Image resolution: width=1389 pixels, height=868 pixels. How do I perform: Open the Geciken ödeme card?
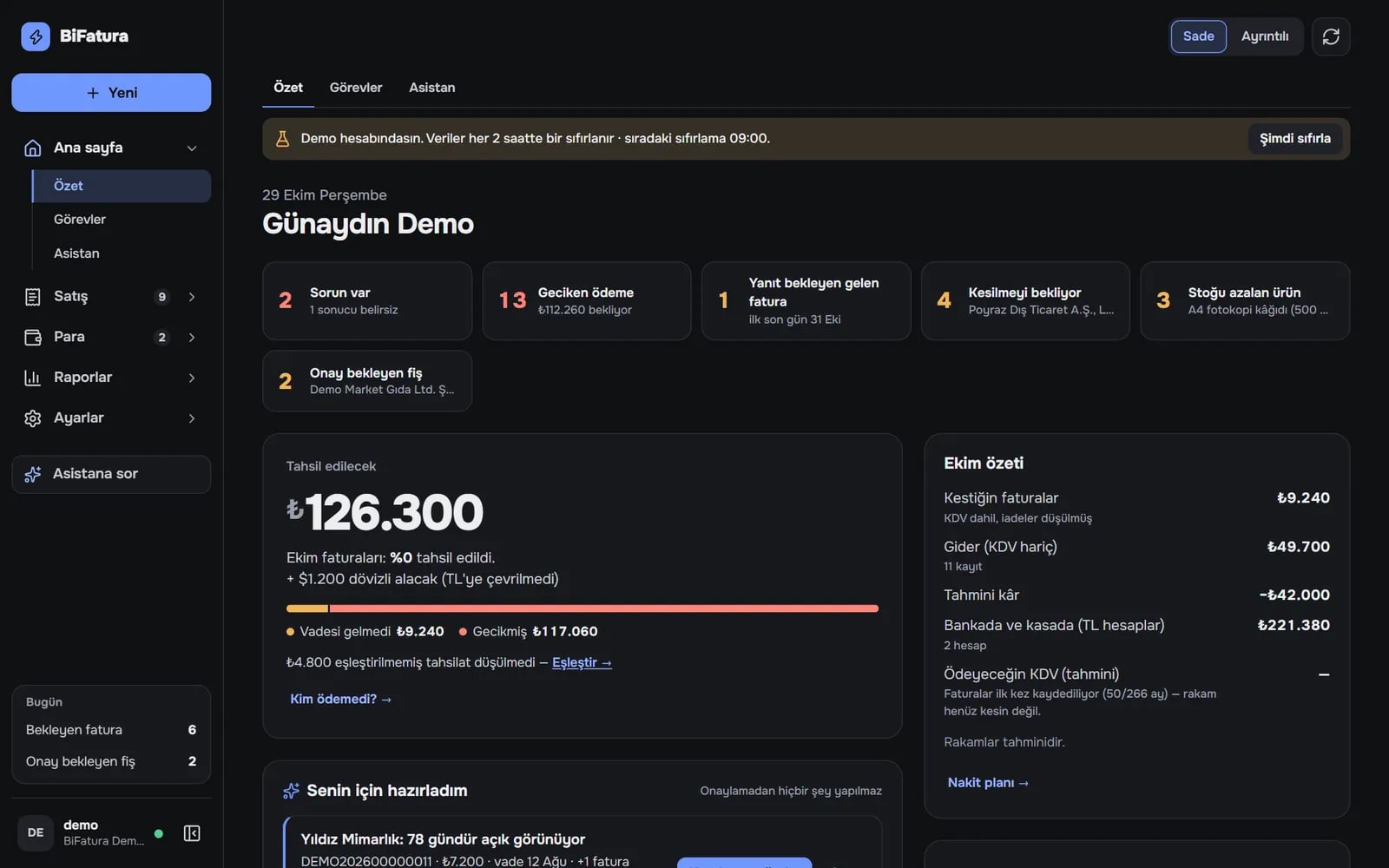[587, 301]
